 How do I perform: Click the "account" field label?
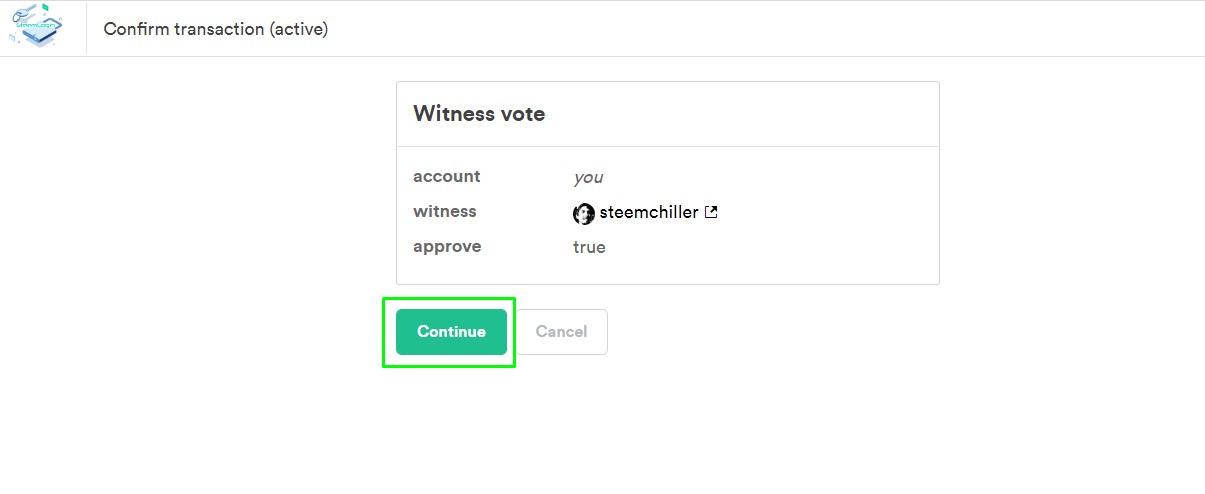446,177
